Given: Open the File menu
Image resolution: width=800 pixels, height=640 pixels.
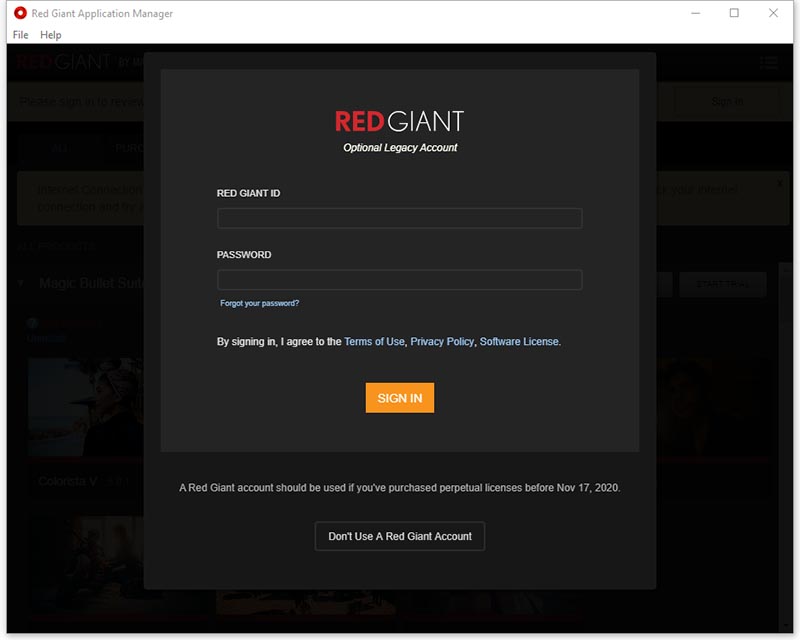Looking at the screenshot, I should pyautogui.click(x=20, y=35).
